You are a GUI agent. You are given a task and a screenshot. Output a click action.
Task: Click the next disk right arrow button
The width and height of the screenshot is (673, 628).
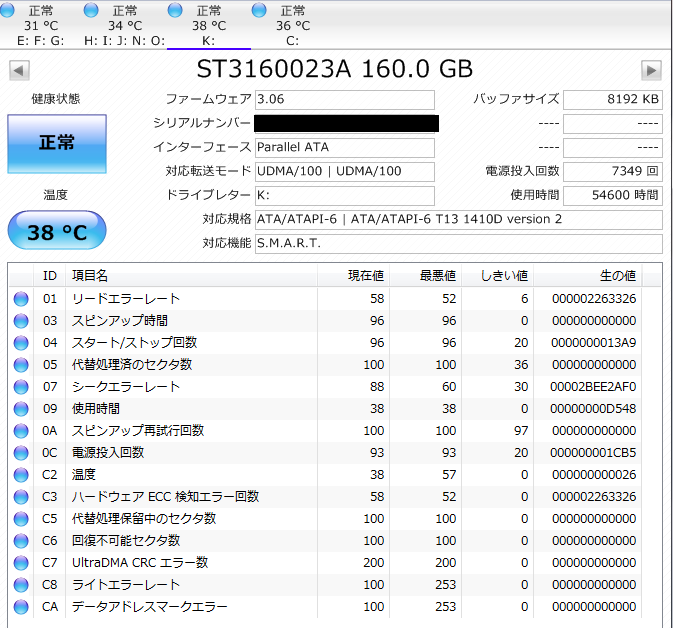(651, 70)
